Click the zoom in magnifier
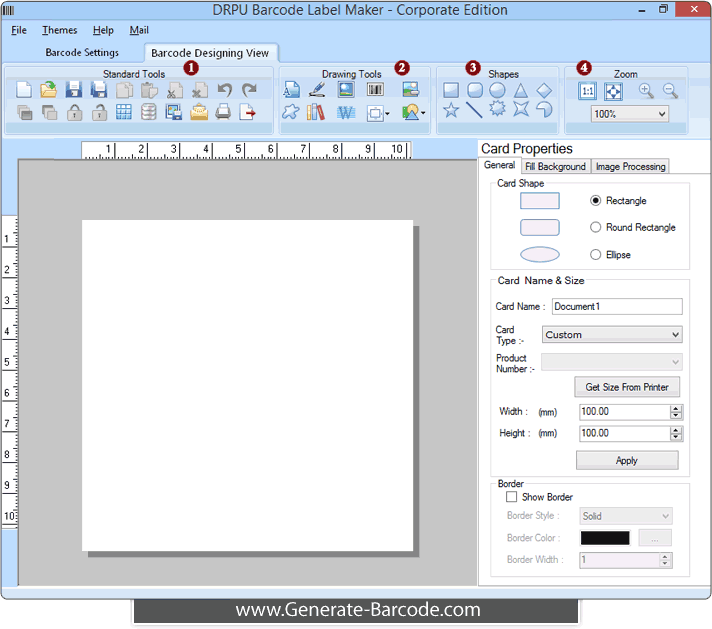This screenshot has width=712, height=629. (x=646, y=90)
